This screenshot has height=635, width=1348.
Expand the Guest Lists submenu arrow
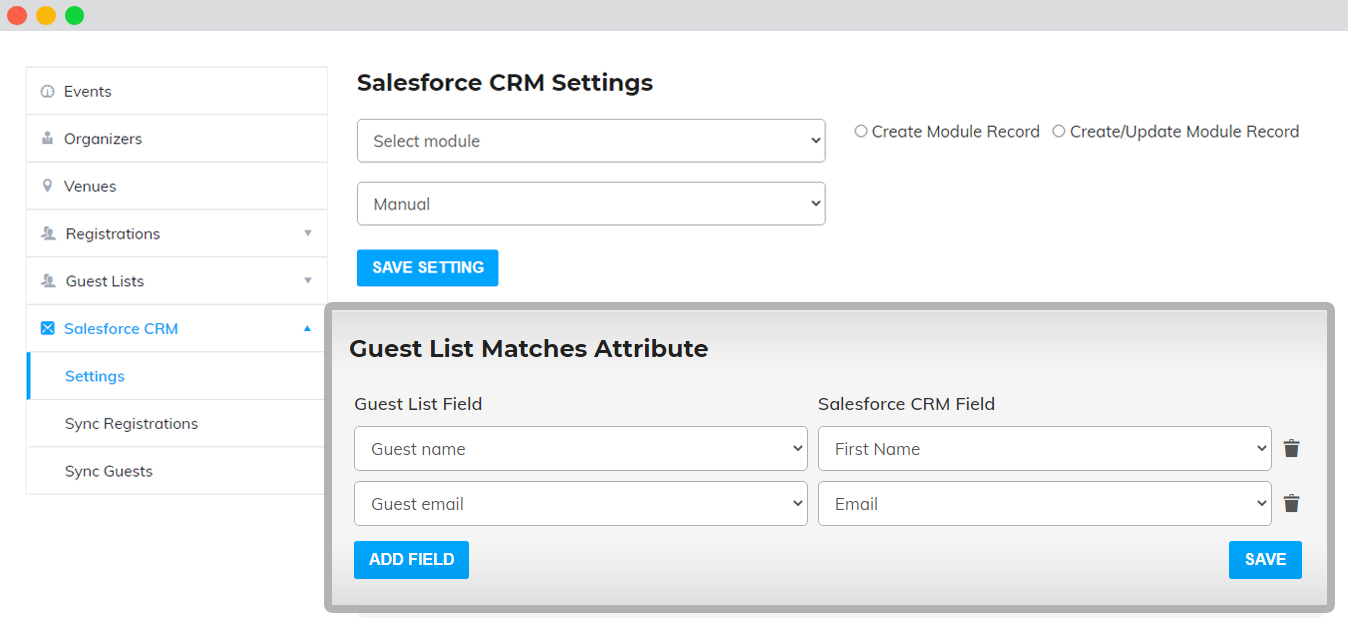(308, 281)
